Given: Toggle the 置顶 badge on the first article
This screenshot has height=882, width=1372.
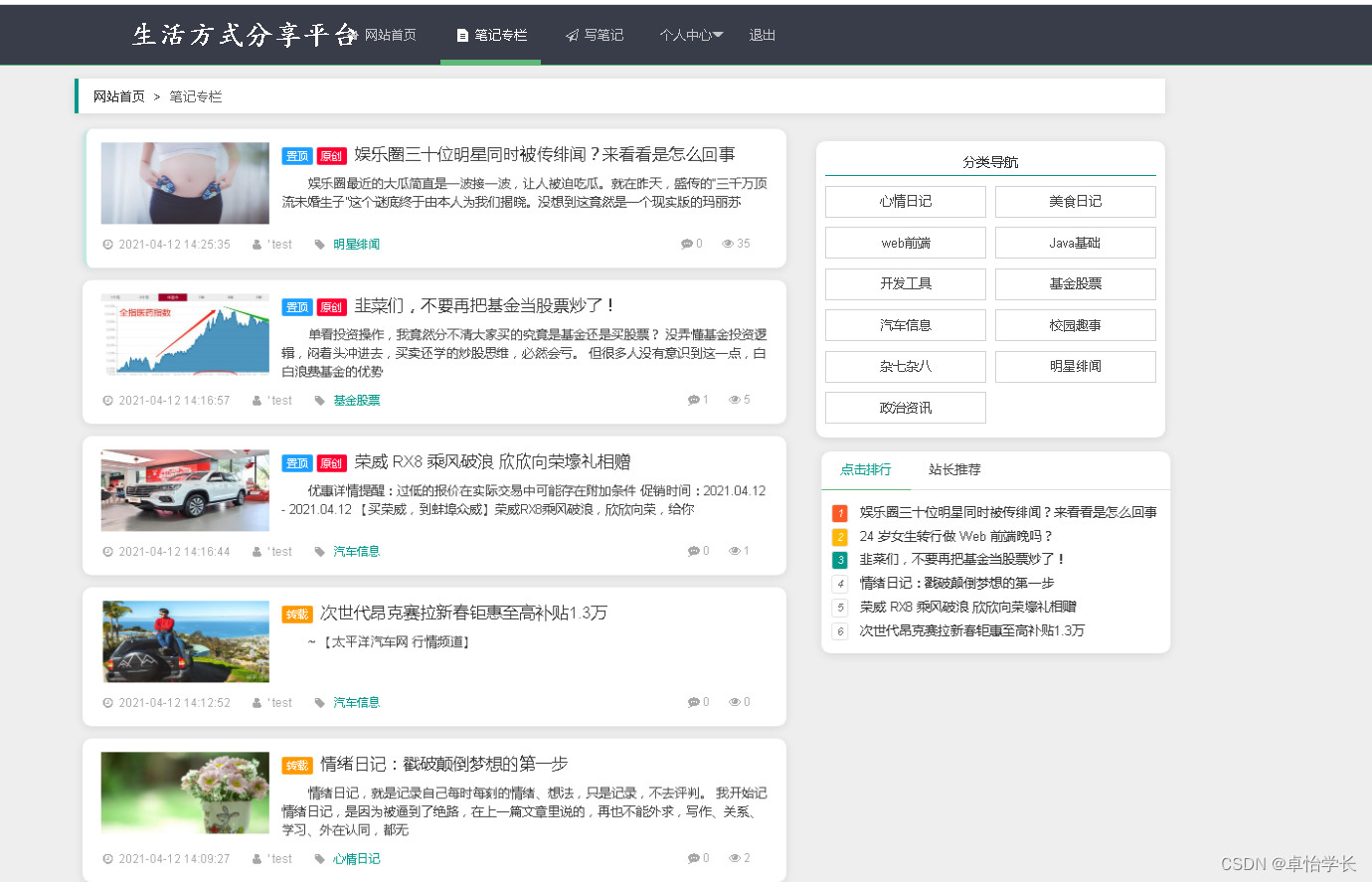Looking at the screenshot, I should pyautogui.click(x=296, y=155).
